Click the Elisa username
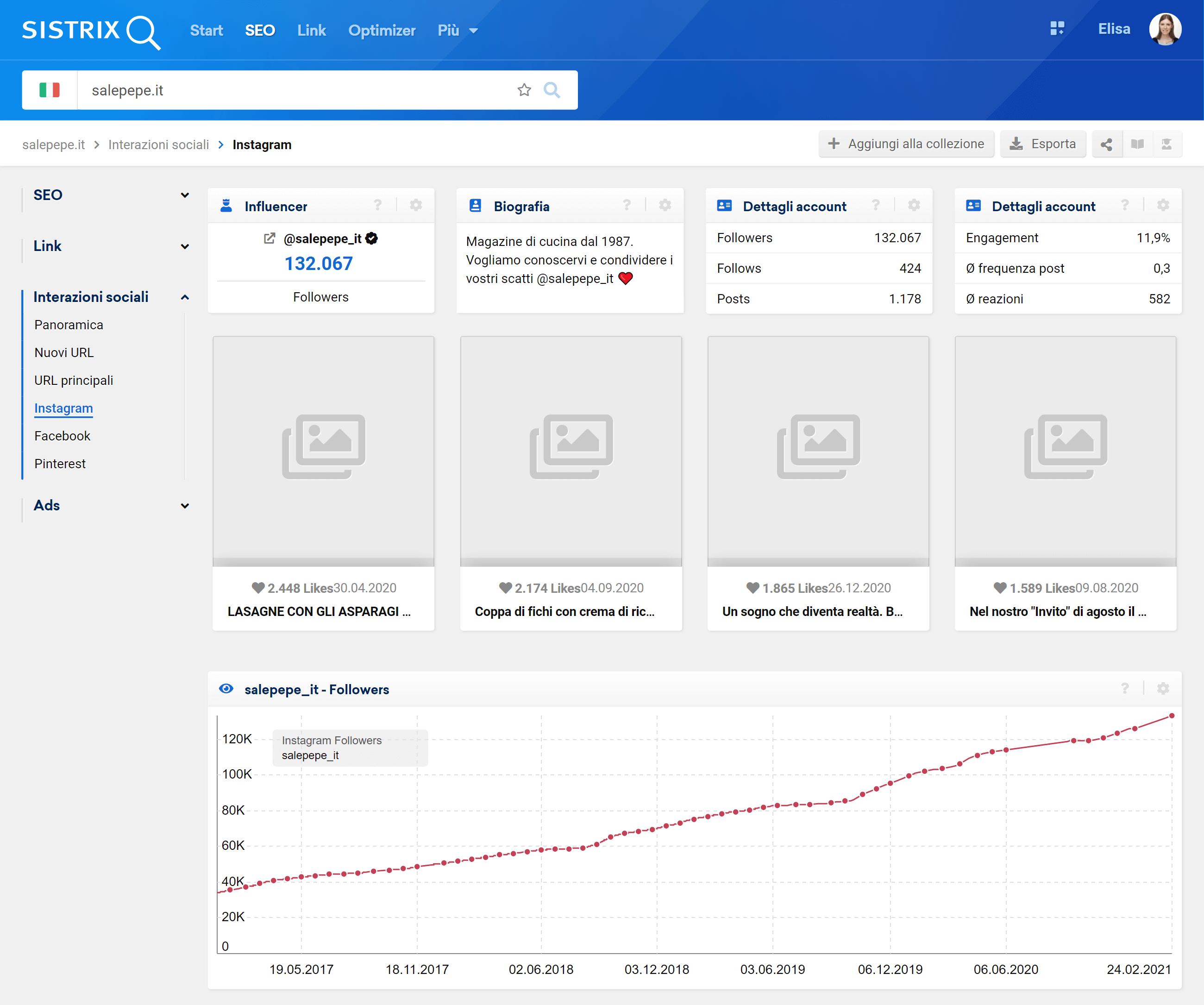Screen dimensions: 1204x1005 tap(1114, 29)
